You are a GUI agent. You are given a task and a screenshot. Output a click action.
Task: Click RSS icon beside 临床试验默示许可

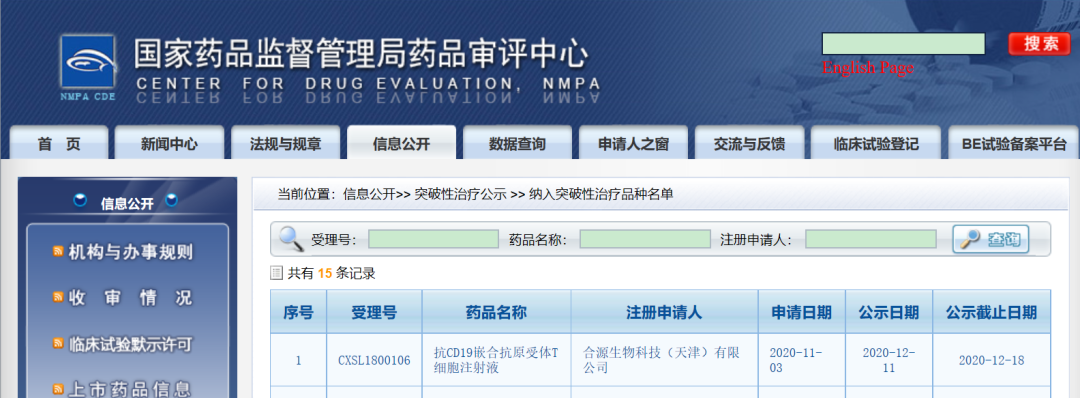pos(59,344)
